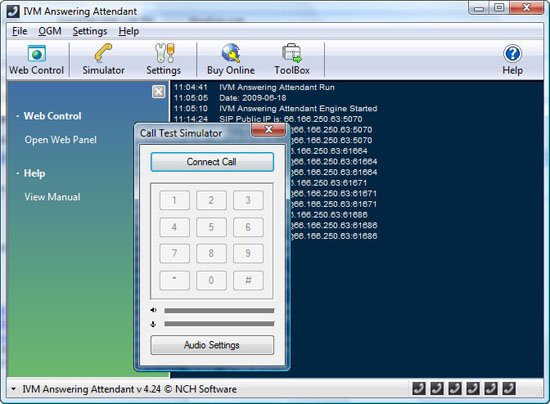Select the first phone line status icon

(419, 388)
